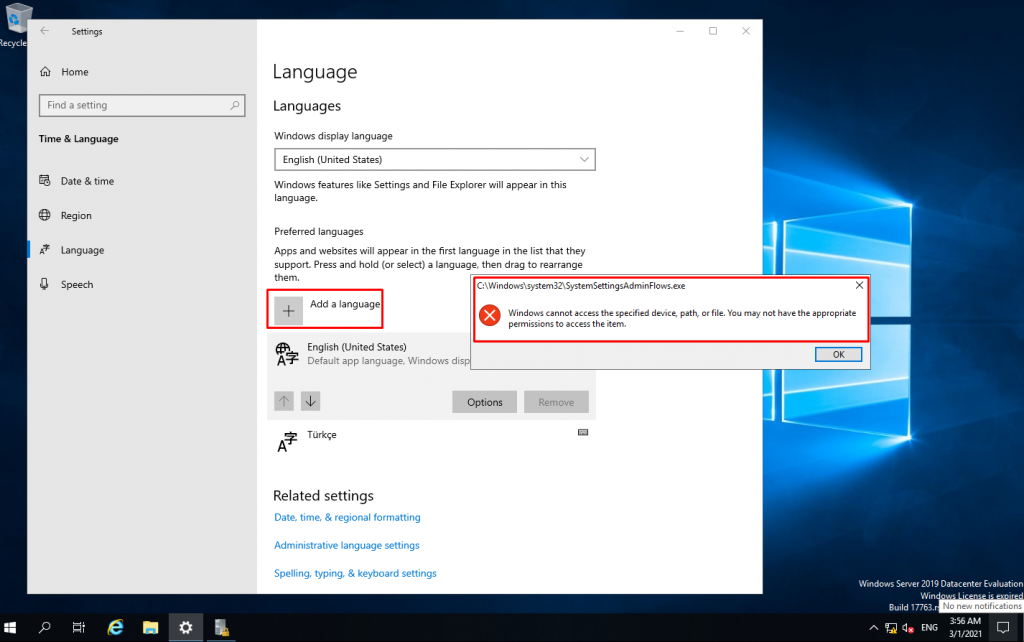The image size is (1024, 642).
Task: Expand the hidden icons chevron in system tray
Action: click(872, 627)
